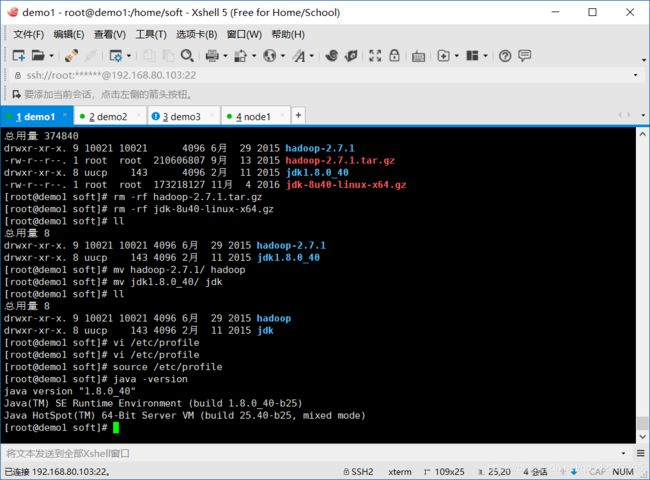The height and width of the screenshot is (480, 650).
Task: Open the 帮助(H) menu
Action: [x=288, y=34]
